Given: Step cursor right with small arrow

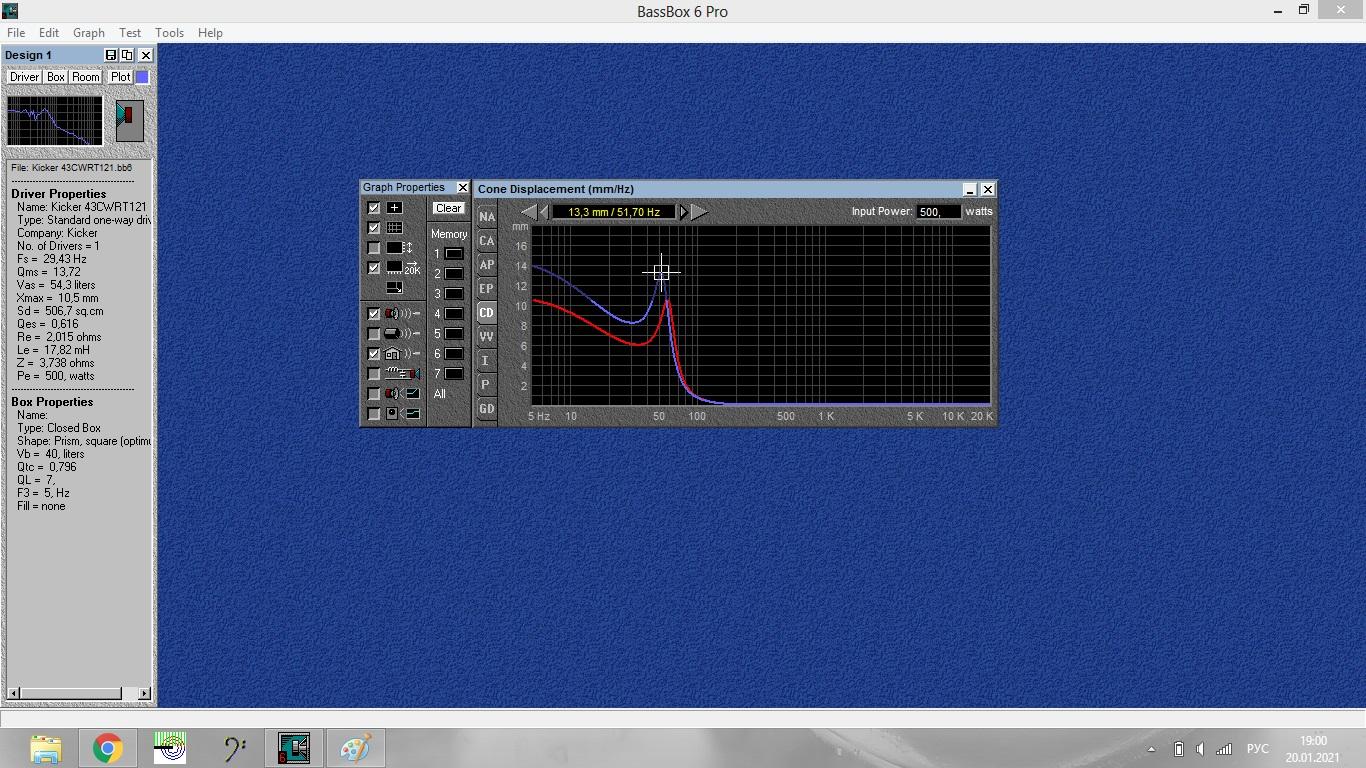Looking at the screenshot, I should click(684, 212).
